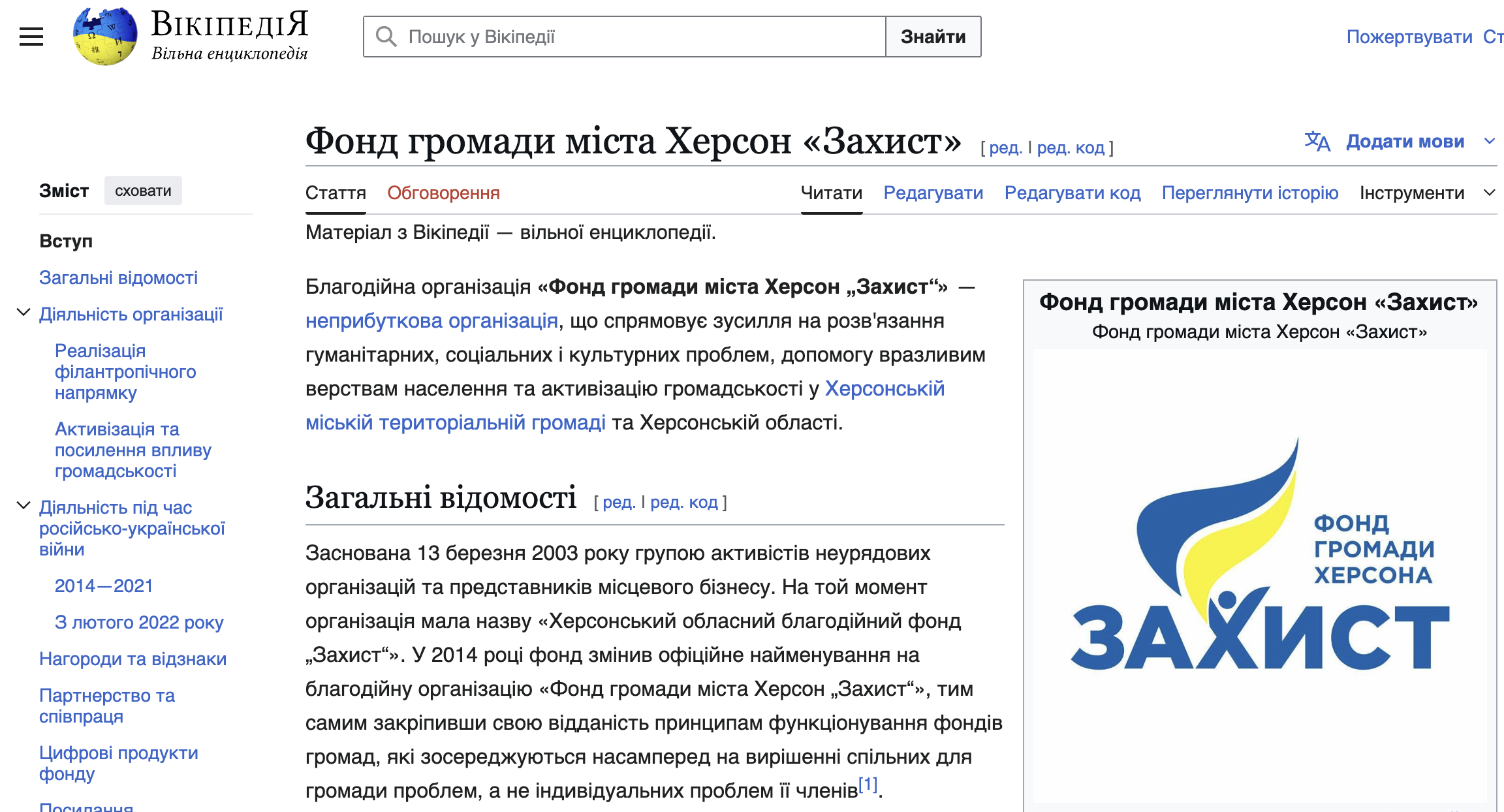Open the Редагувати tab
Viewport: 1504px width, 812px height.
(933, 193)
